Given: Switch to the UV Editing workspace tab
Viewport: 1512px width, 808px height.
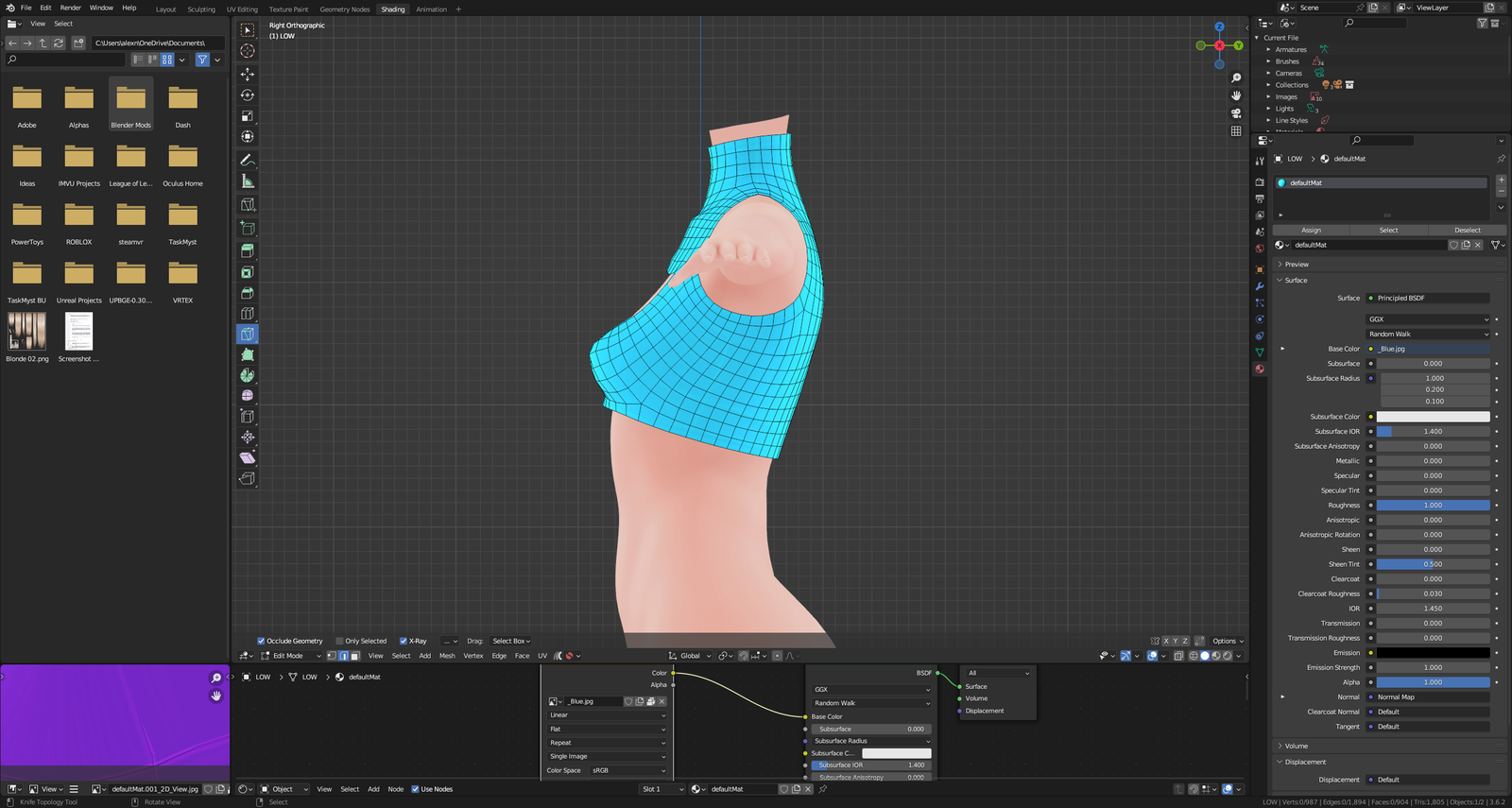Looking at the screenshot, I should coord(242,9).
